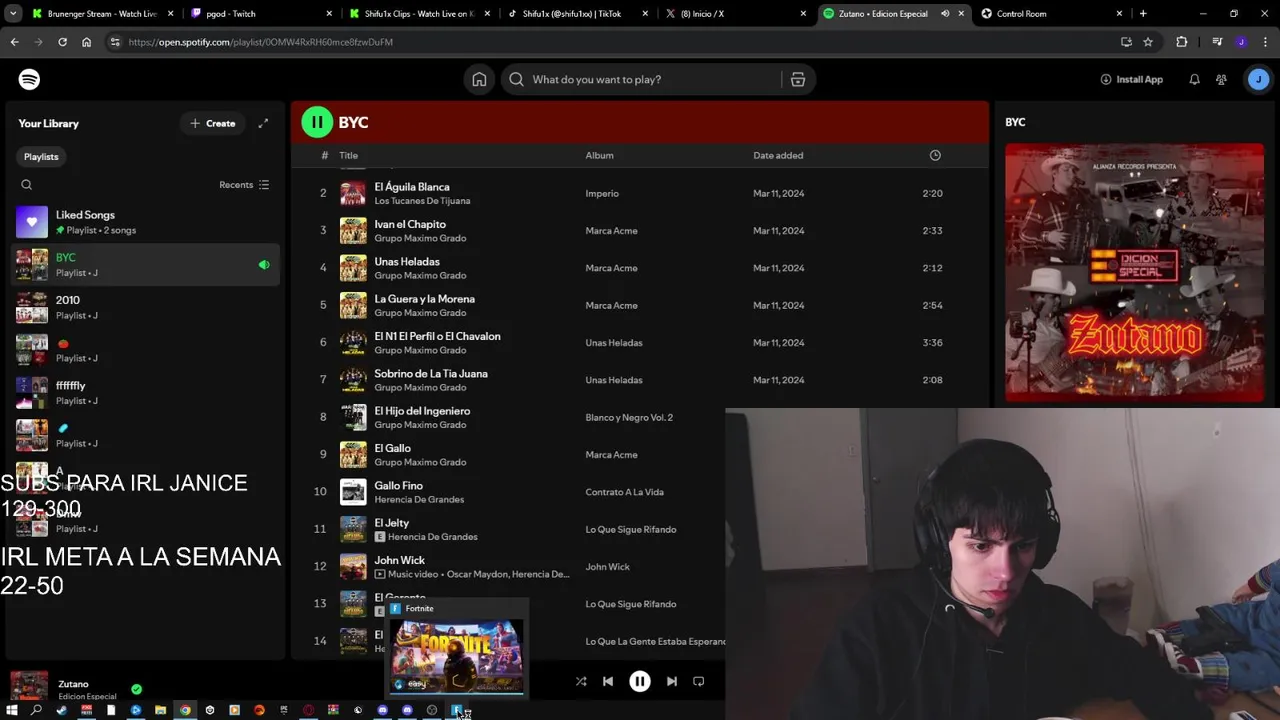This screenshot has width=1280, height=720.
Task: Select the Playlists filter chip
Action: click(x=41, y=156)
